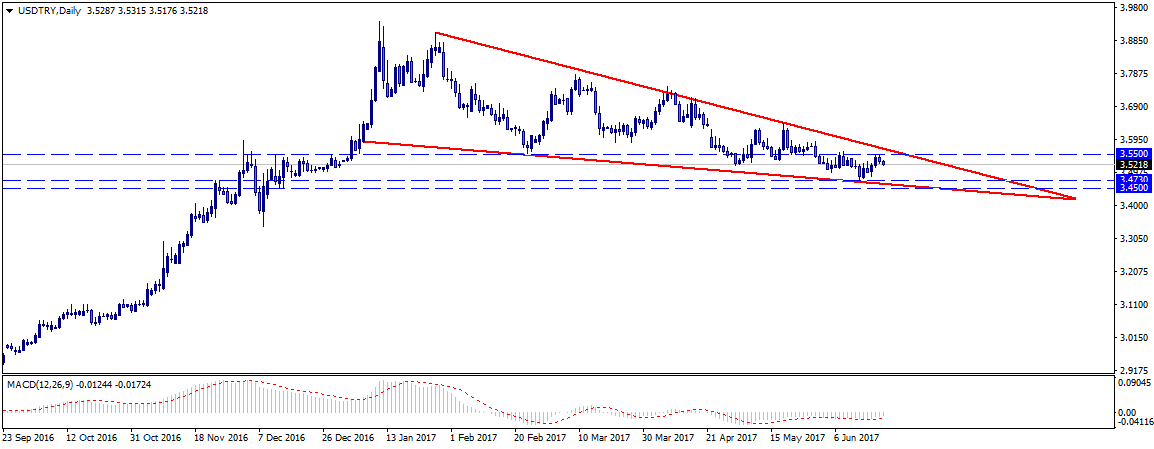The width and height of the screenshot is (1154, 449).
Task: Select the MACD 0.09045 scale label
Action: coord(1133,382)
